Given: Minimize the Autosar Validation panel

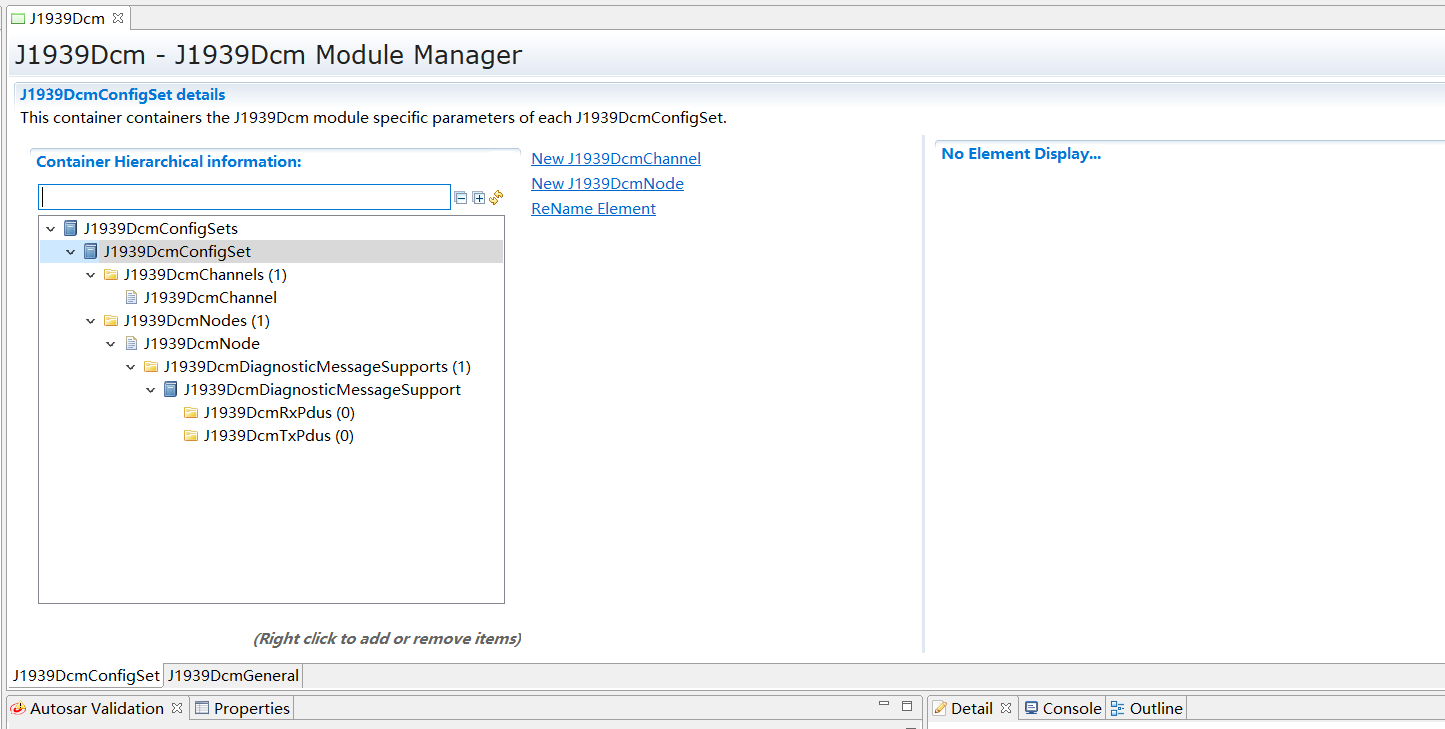Looking at the screenshot, I should tap(884, 705).
